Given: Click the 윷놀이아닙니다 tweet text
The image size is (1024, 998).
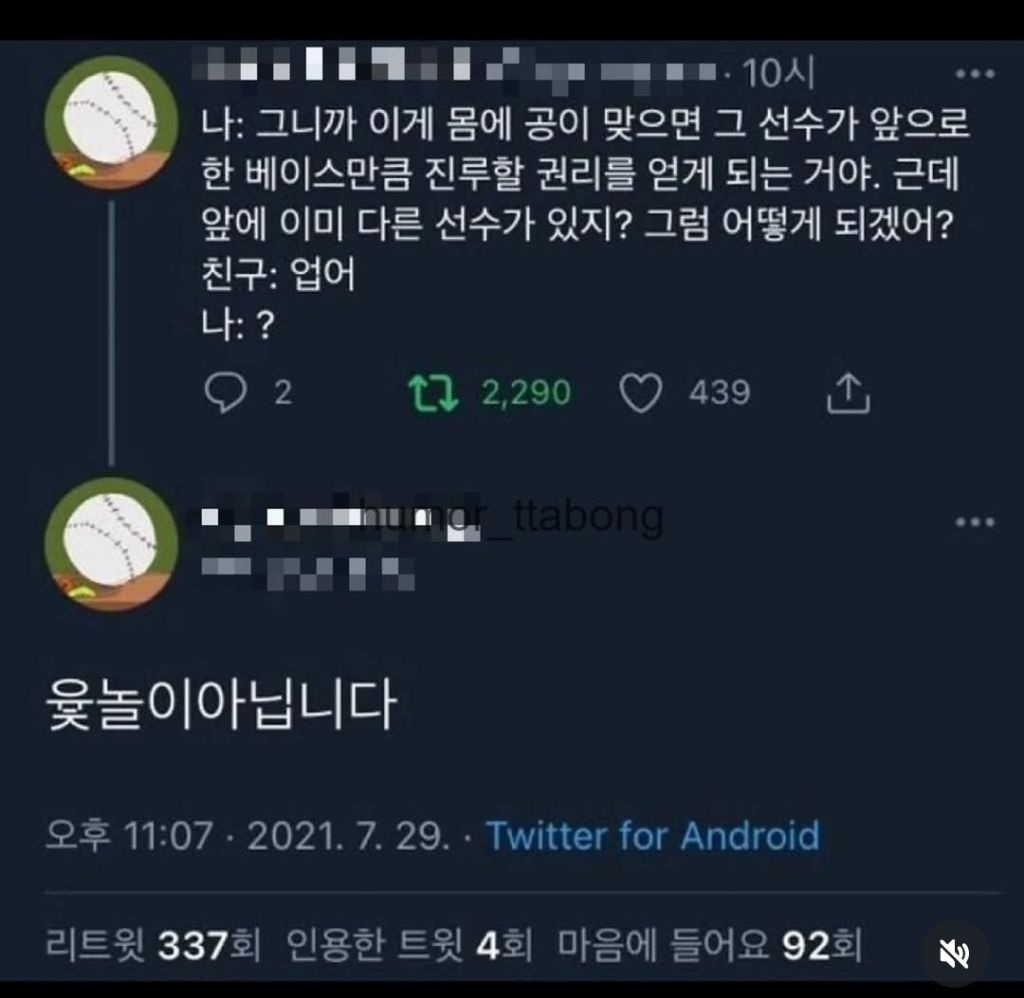Looking at the screenshot, I should pos(223,708).
